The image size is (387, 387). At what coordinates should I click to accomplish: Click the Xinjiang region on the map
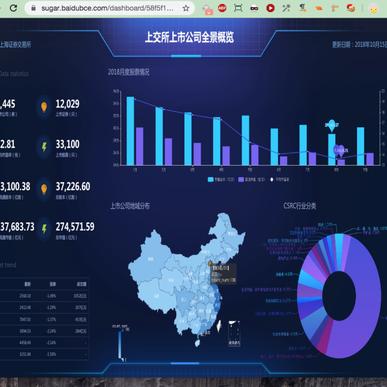[x=150, y=257]
